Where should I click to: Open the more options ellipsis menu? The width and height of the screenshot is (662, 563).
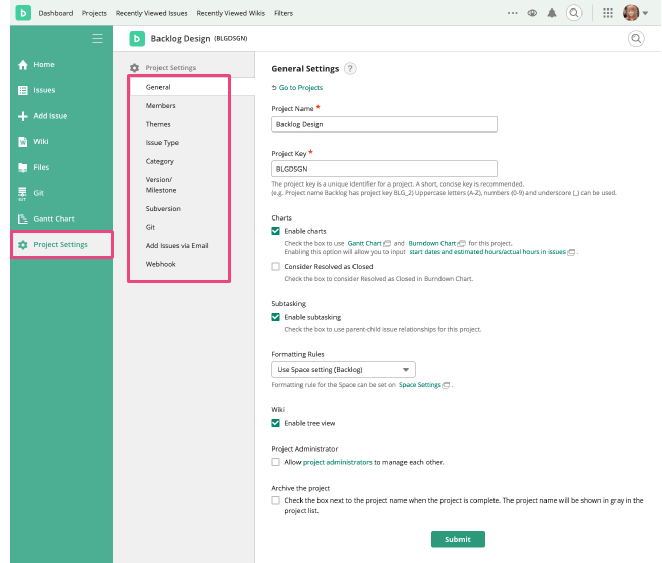pyautogui.click(x=513, y=13)
